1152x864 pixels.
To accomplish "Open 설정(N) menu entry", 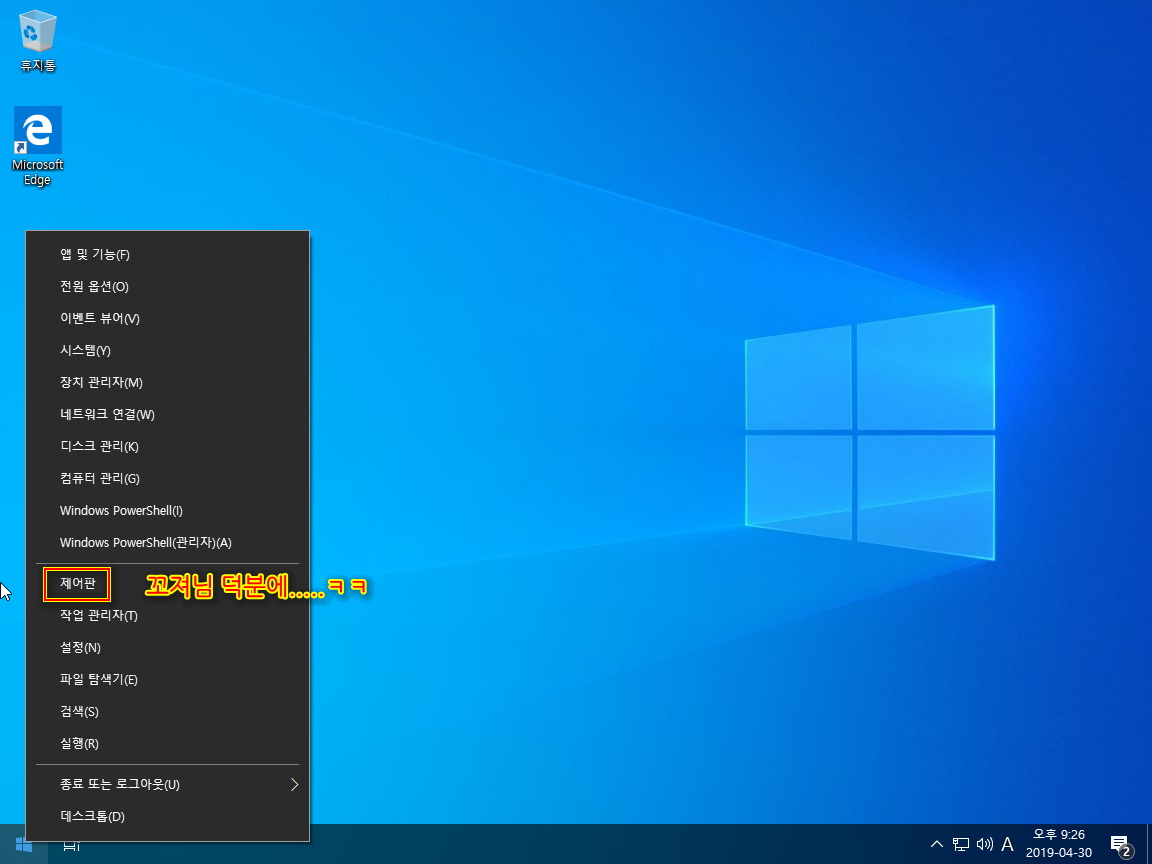I will (168, 647).
